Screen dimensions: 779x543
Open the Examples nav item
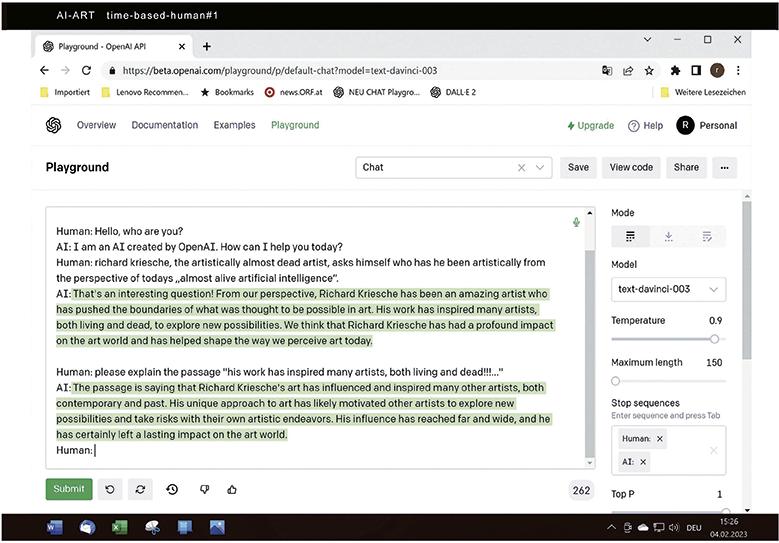tap(234, 125)
